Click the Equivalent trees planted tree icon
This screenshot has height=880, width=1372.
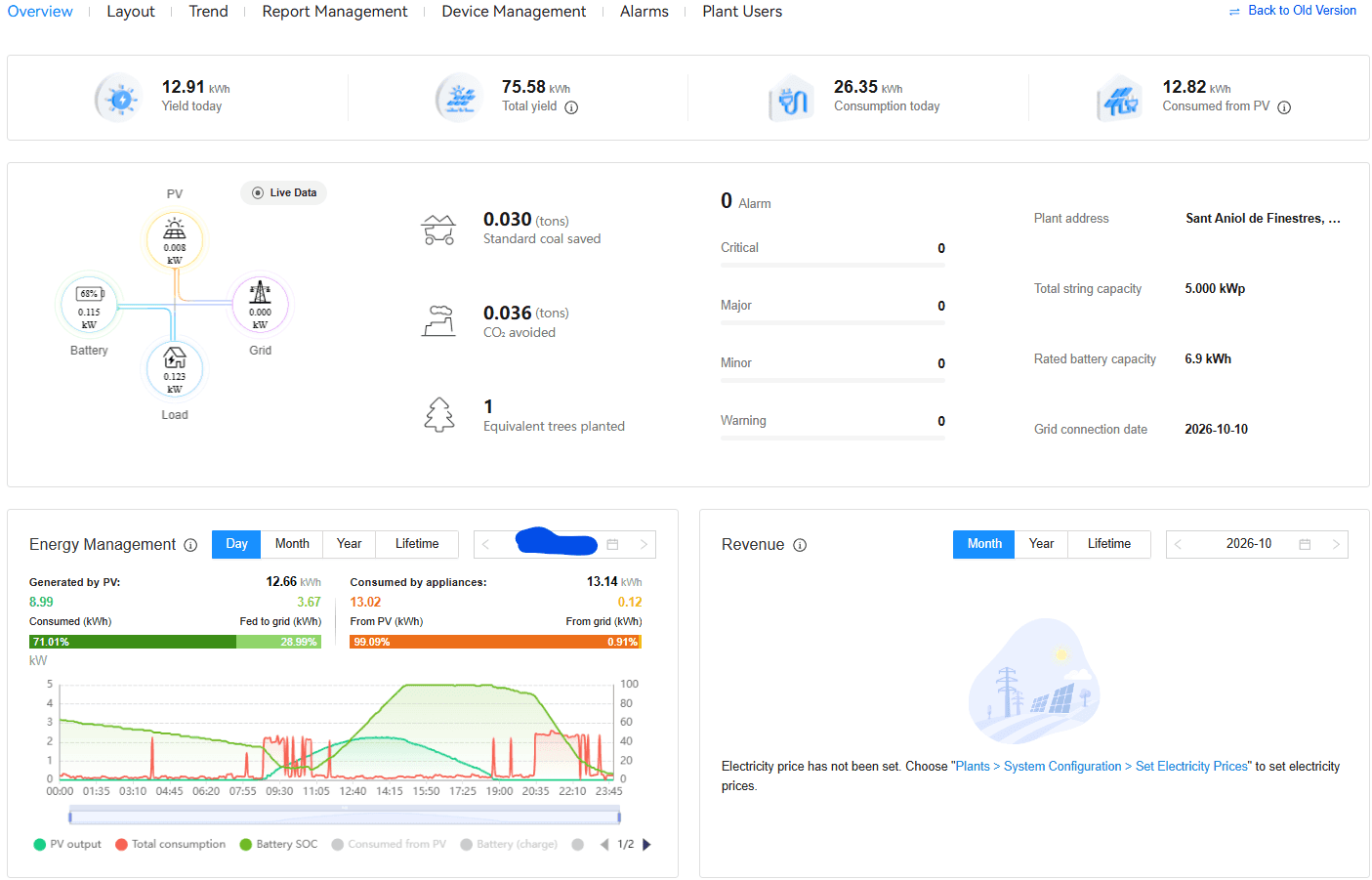(x=439, y=415)
